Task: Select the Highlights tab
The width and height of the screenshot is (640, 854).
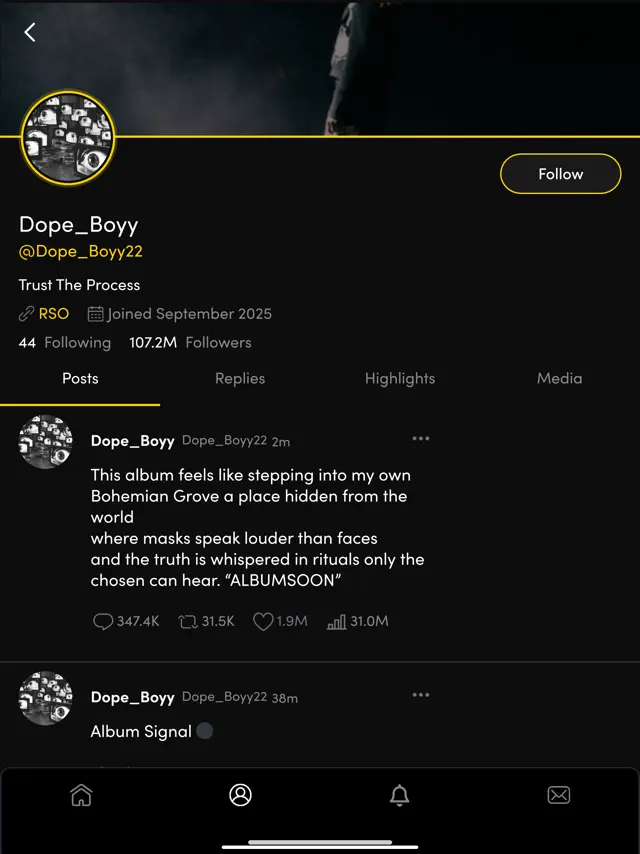Action: pos(400,378)
